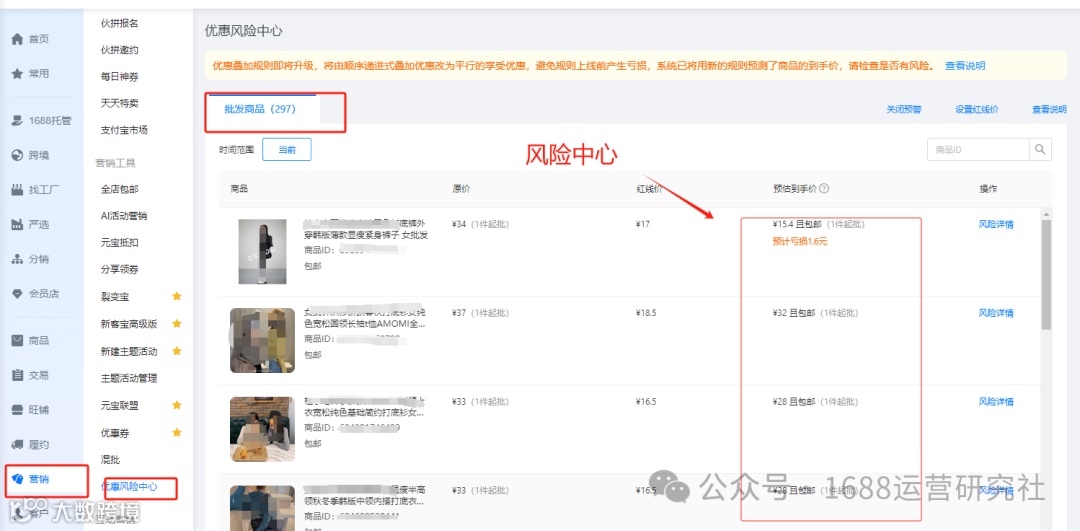This screenshot has height=531, width=1080.
Task: Click the 原价 column header
Action: pyautogui.click(x=461, y=189)
